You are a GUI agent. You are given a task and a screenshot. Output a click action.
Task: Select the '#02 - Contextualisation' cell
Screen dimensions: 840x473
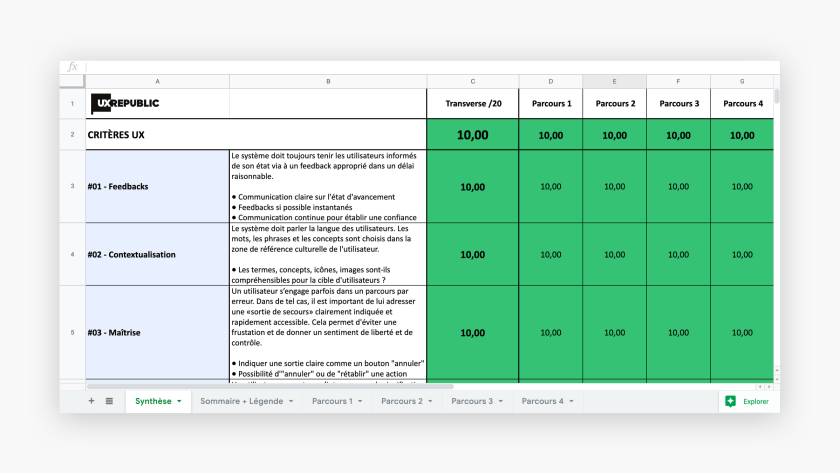coord(158,254)
